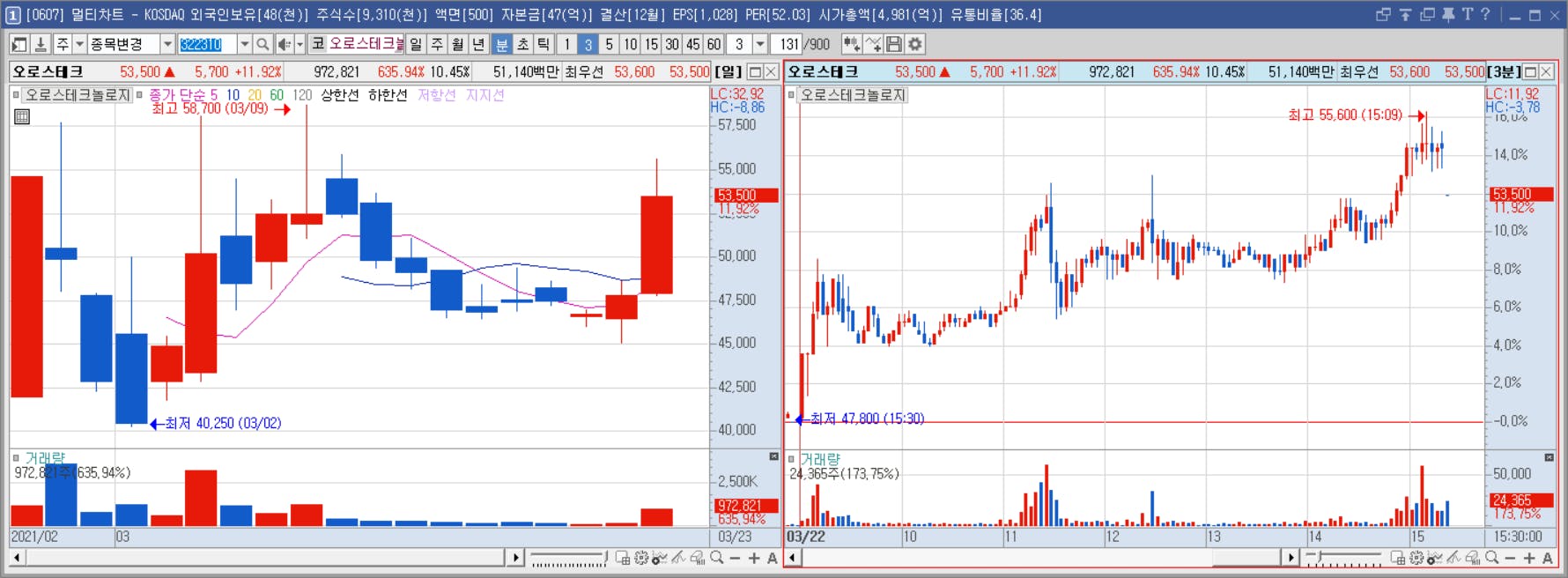This screenshot has width=1568, height=578.
Task: Choose the 1 minute interval button
Action: click(566, 44)
